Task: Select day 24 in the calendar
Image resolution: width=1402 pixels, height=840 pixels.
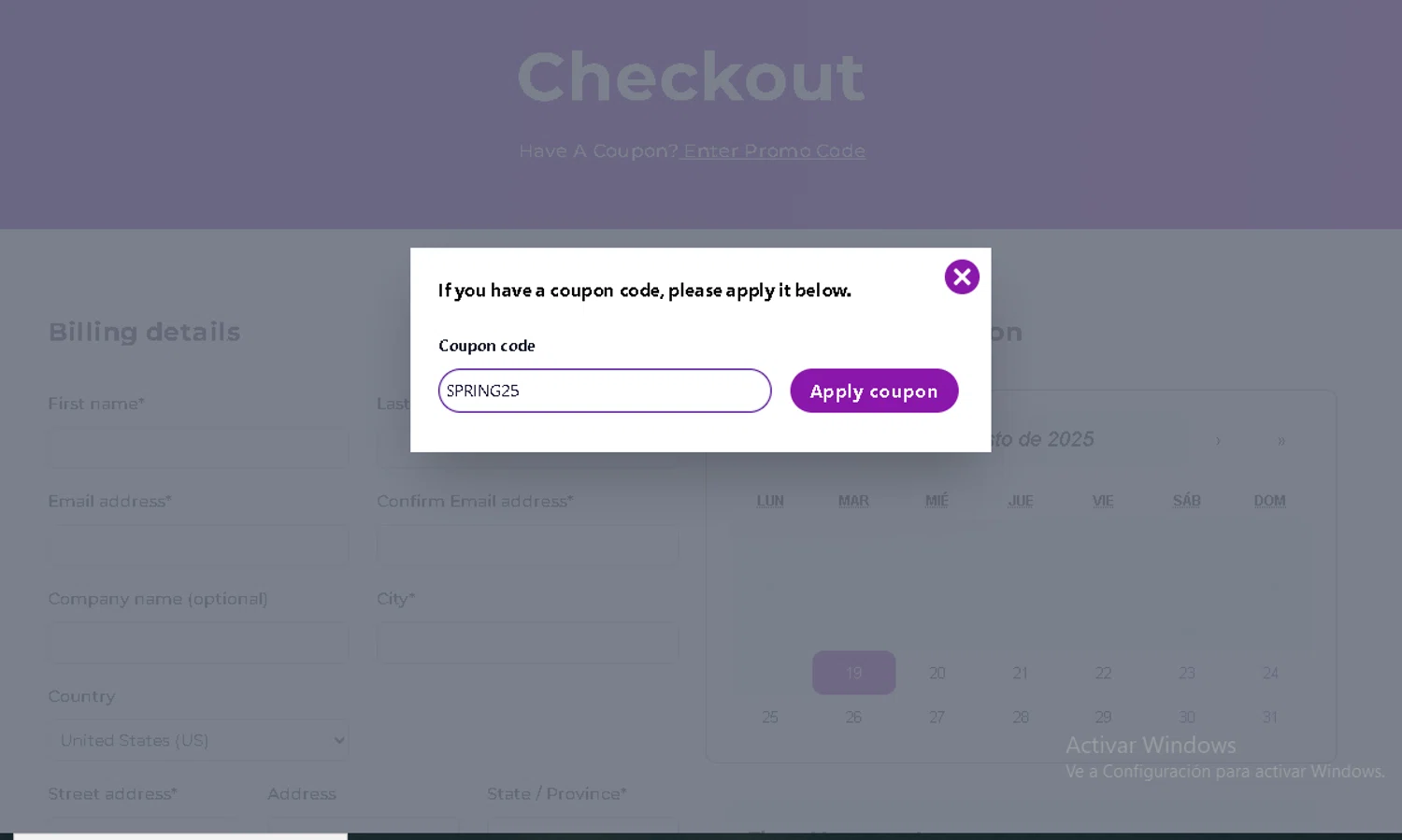Action: [1269, 673]
